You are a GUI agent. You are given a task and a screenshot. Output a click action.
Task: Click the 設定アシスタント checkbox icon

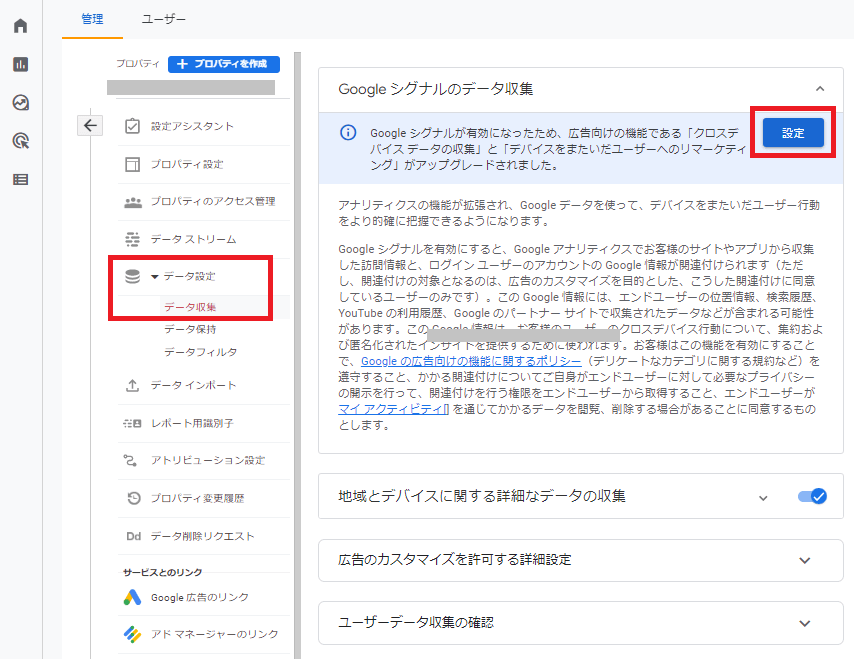(132, 126)
